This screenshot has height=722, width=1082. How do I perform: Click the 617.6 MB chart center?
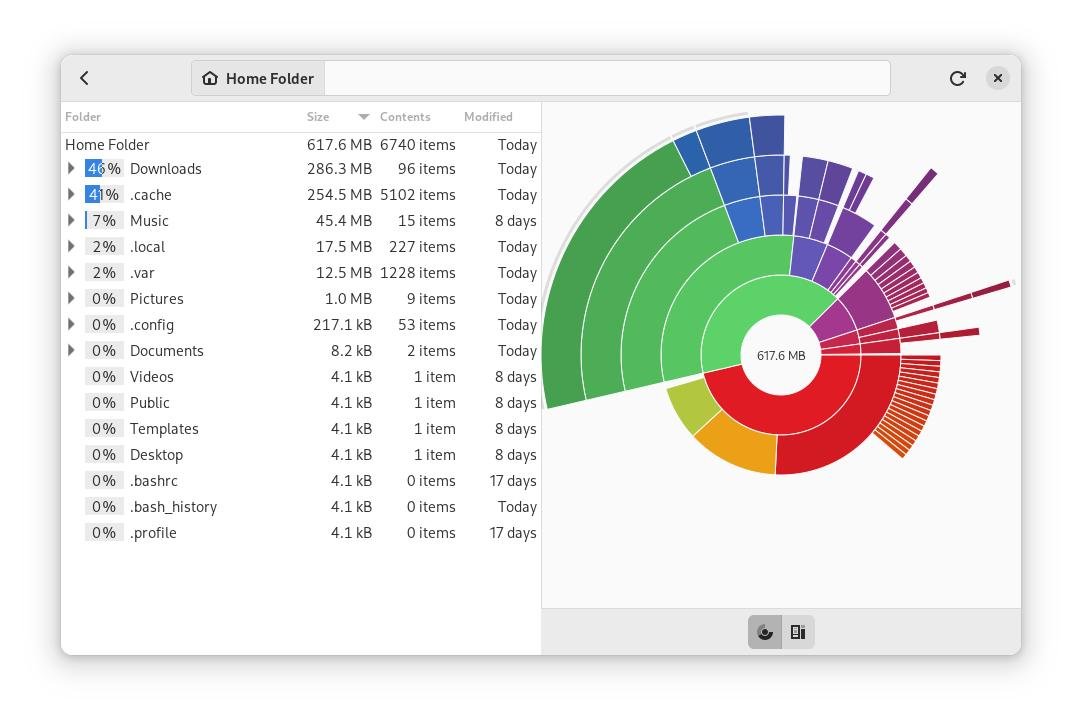coord(781,356)
